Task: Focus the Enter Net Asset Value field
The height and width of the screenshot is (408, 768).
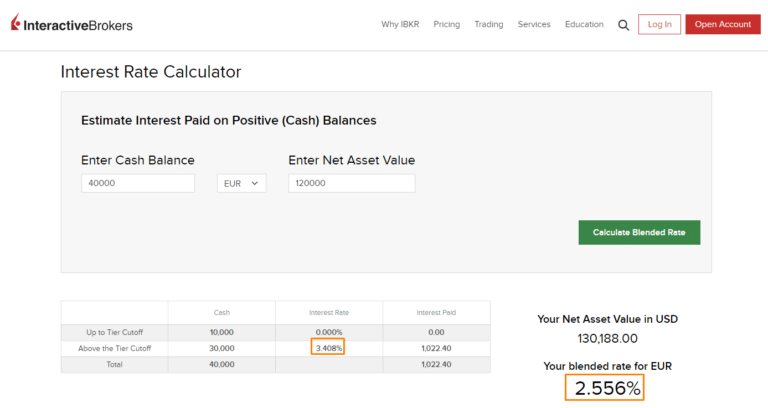Action: [x=351, y=183]
